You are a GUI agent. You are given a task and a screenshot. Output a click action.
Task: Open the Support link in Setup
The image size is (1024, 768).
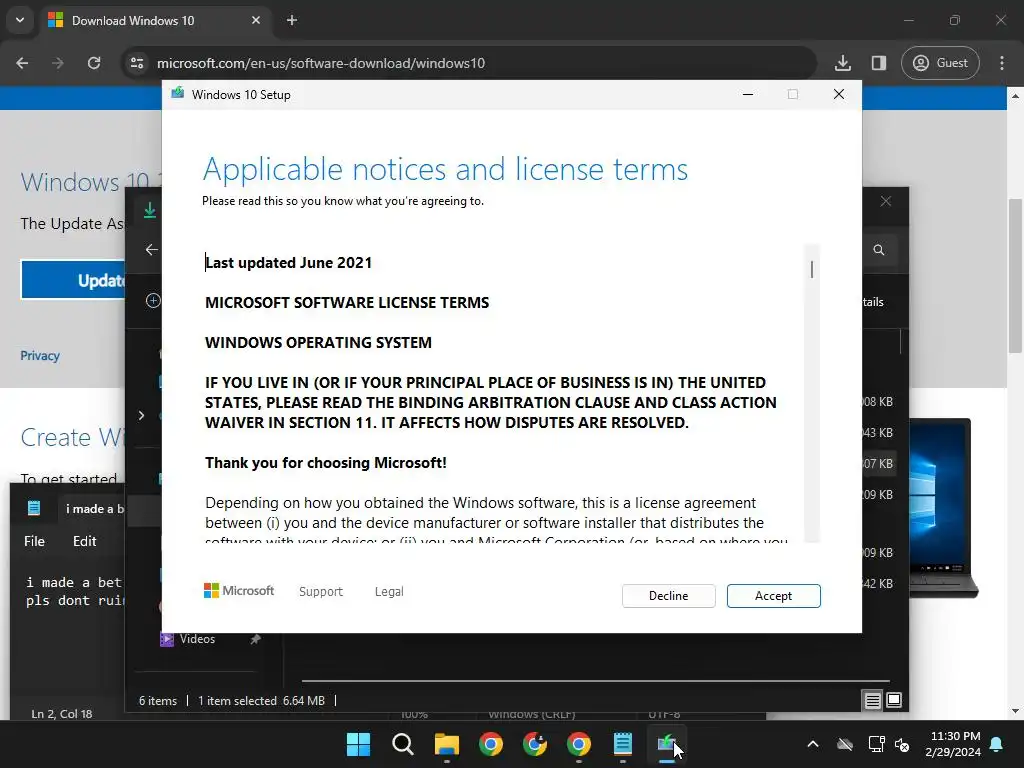point(321,591)
